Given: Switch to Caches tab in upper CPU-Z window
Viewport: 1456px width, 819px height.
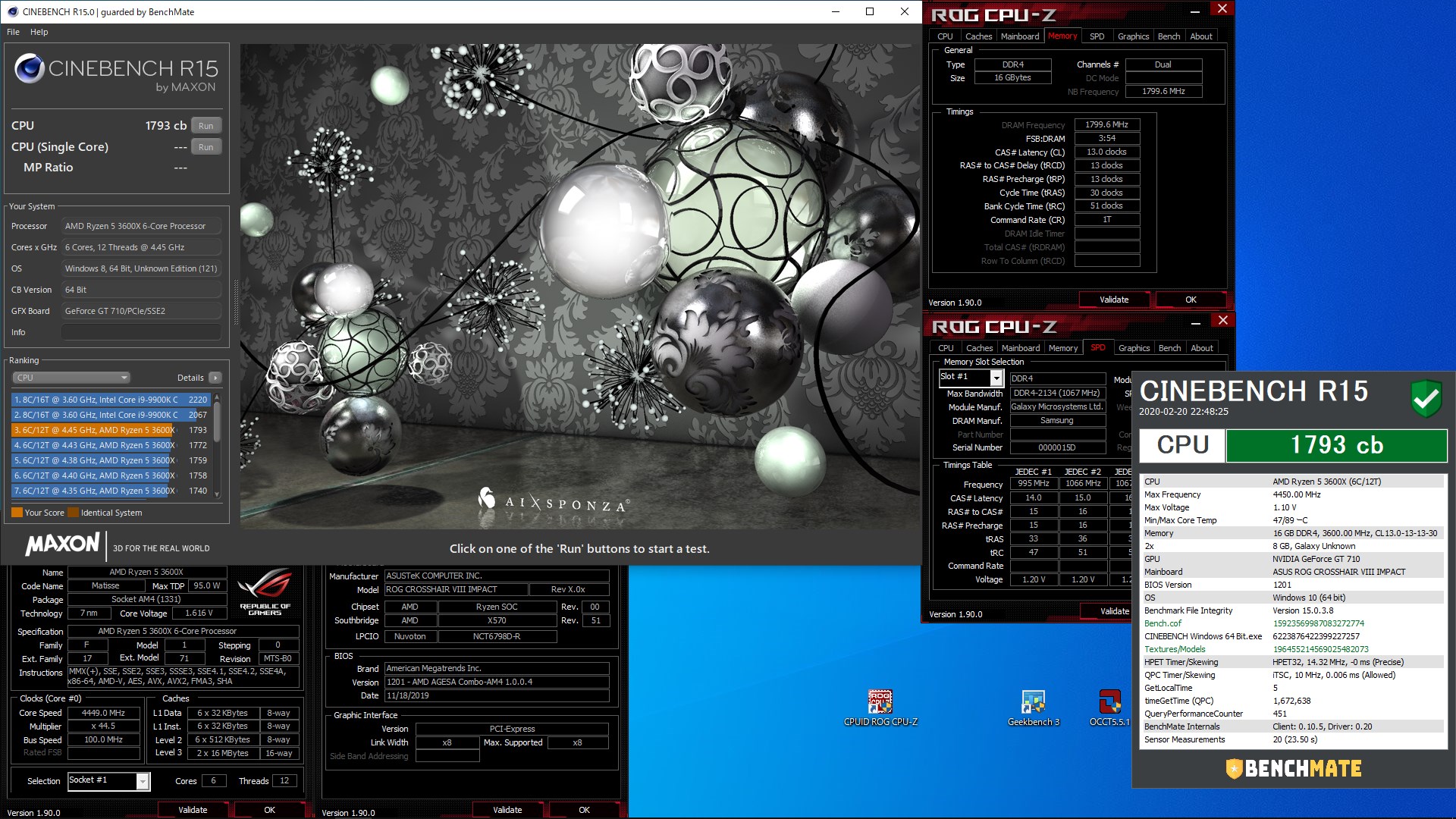Looking at the screenshot, I should pos(978,36).
